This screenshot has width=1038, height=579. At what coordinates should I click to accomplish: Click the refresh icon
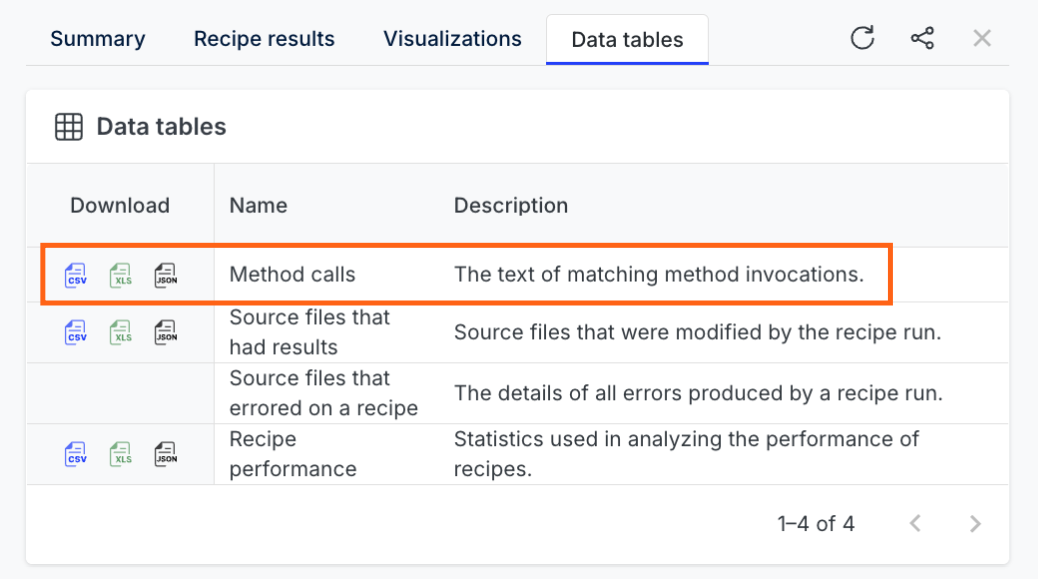click(862, 38)
